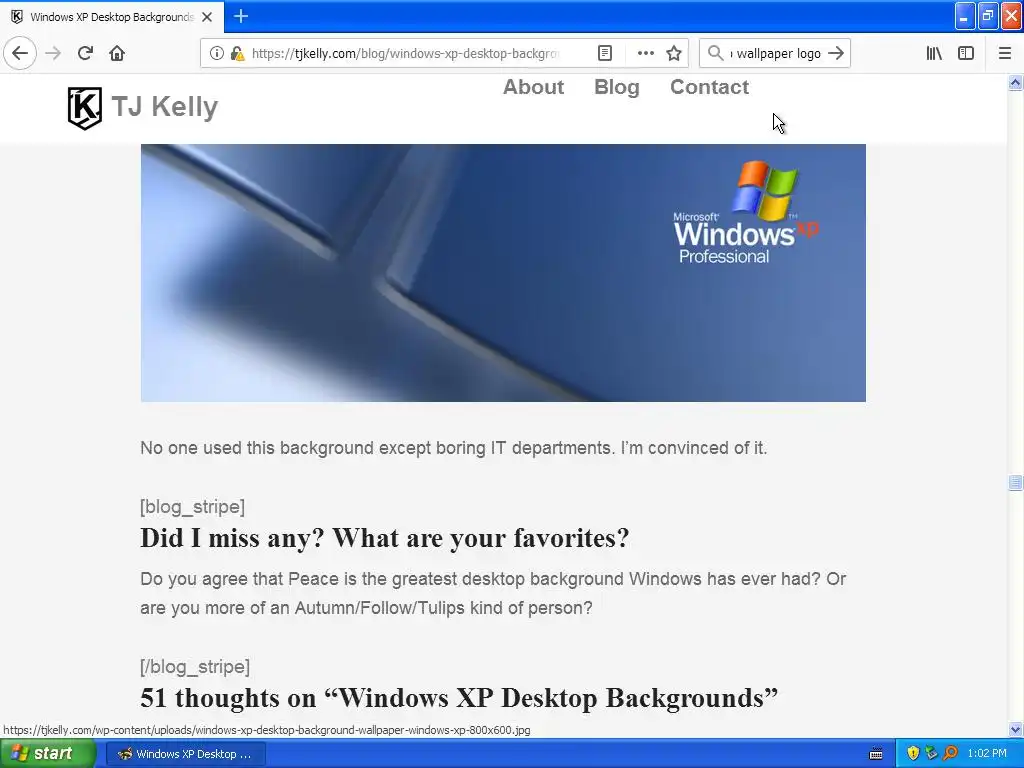Click the search magnifier icon
Viewport: 1024px width, 768px height.
tap(716, 54)
